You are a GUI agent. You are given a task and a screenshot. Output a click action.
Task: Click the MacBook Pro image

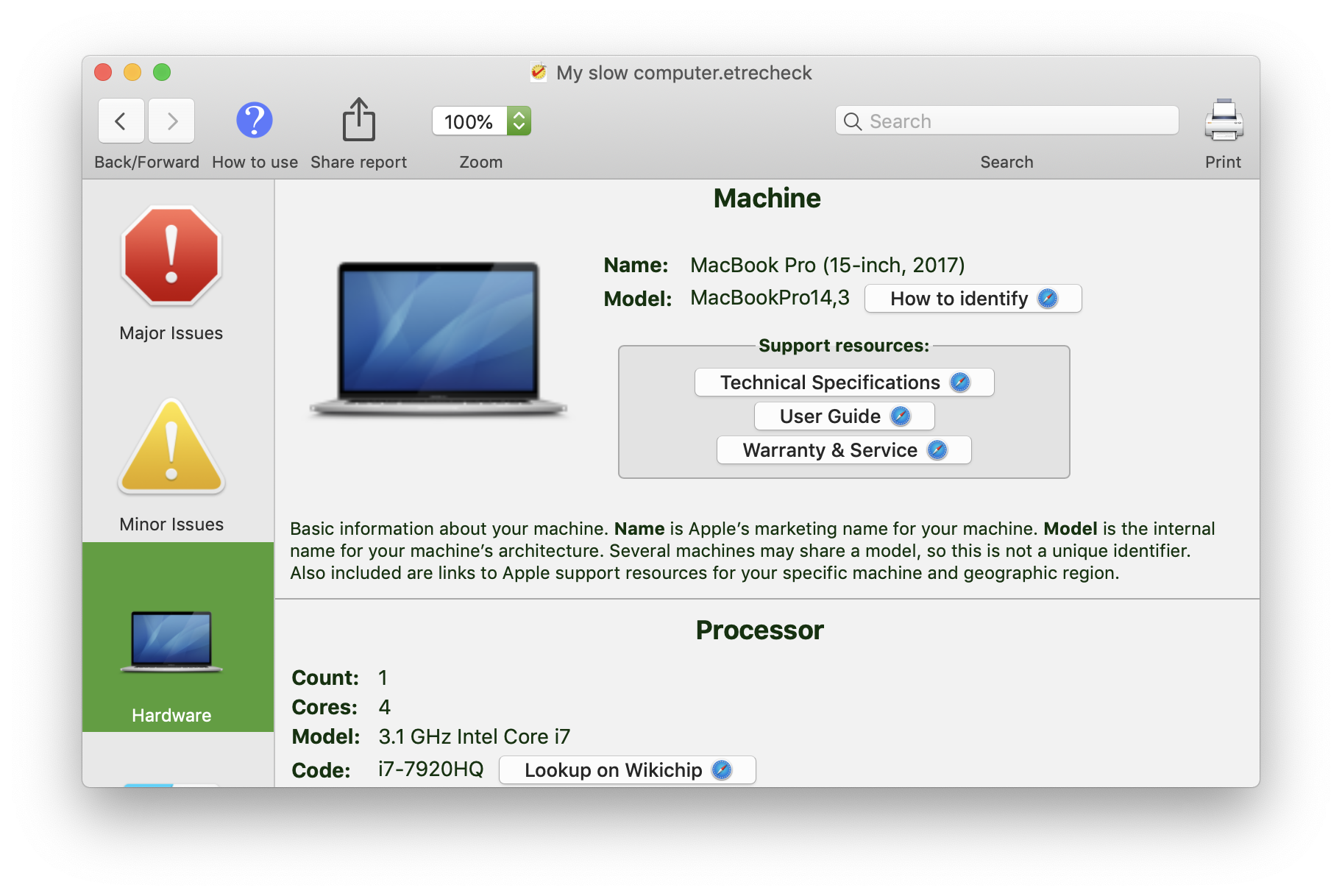(x=439, y=338)
